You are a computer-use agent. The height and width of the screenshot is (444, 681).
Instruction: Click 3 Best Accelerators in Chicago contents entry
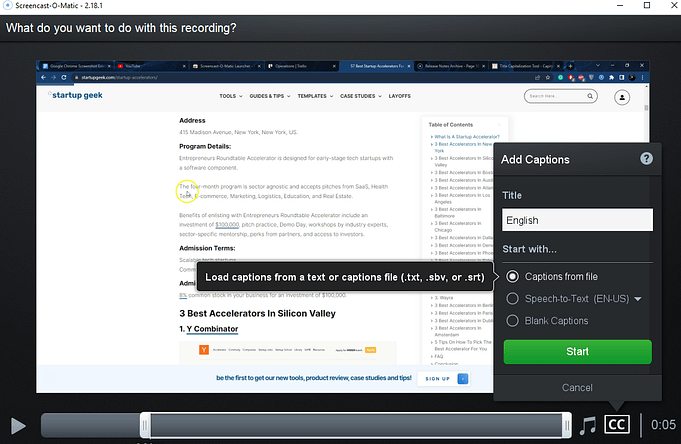460,226
